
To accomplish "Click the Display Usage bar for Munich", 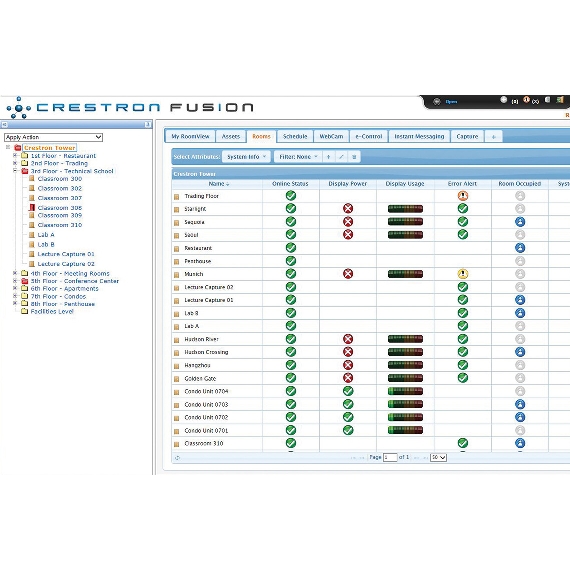I will tap(405, 274).
